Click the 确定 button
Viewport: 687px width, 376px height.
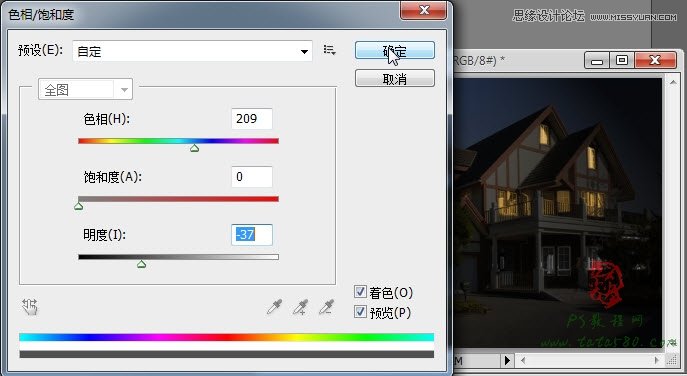(395, 50)
